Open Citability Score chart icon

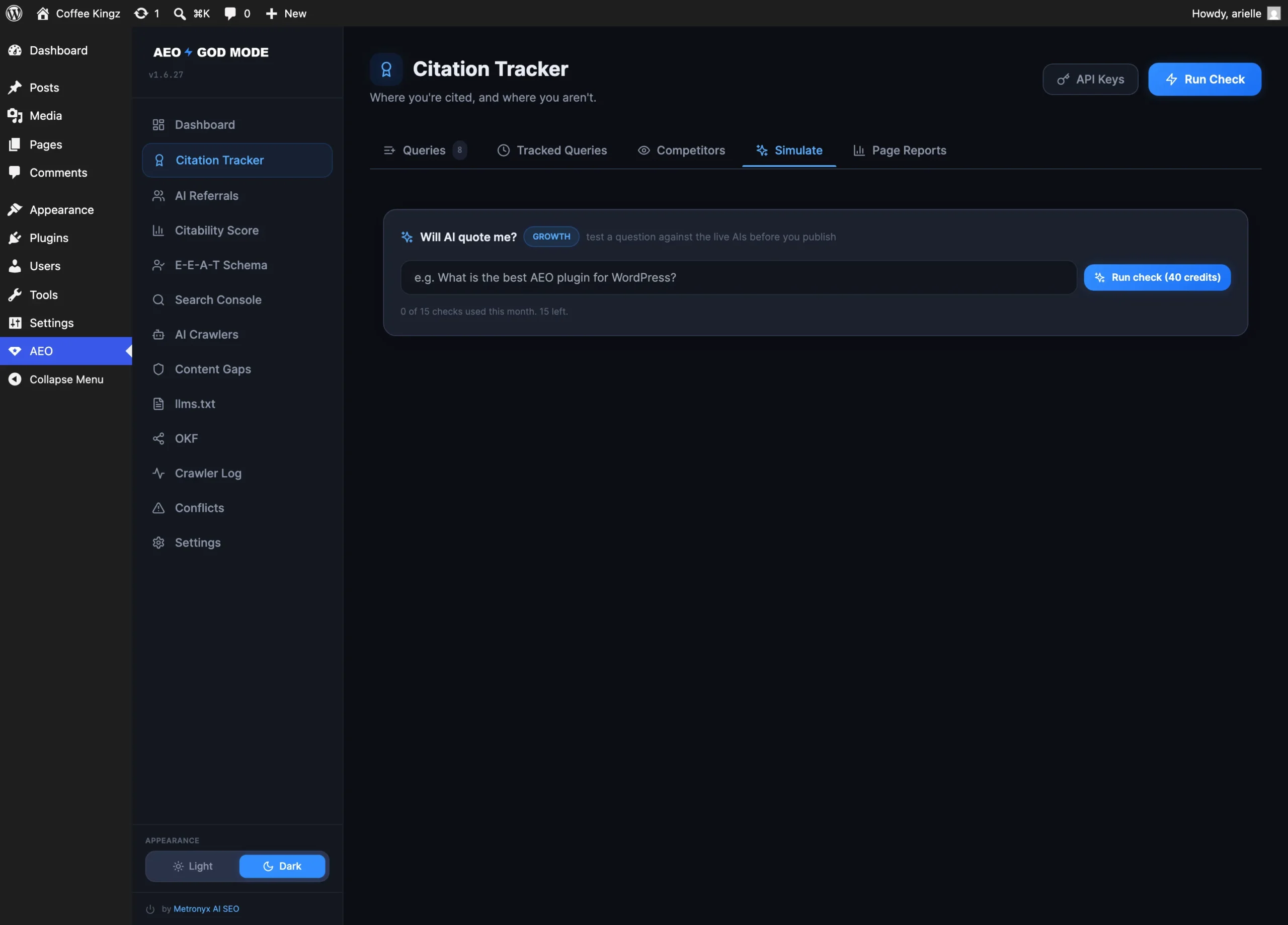point(158,230)
